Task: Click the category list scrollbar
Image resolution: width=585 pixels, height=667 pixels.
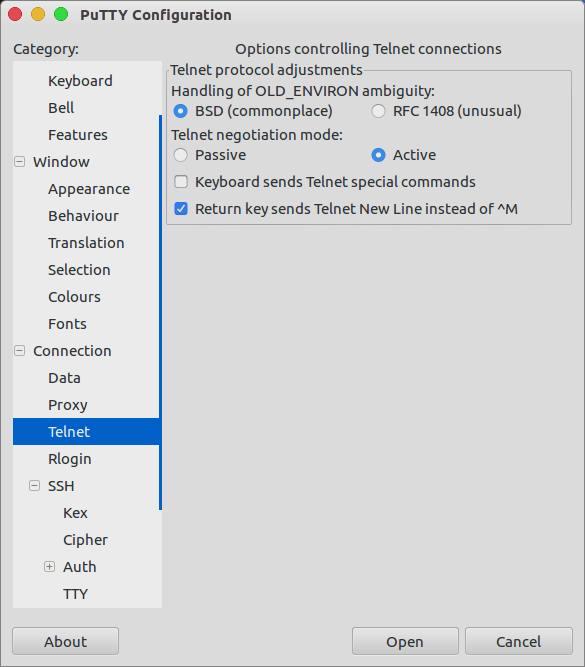Action: click(x=160, y=312)
